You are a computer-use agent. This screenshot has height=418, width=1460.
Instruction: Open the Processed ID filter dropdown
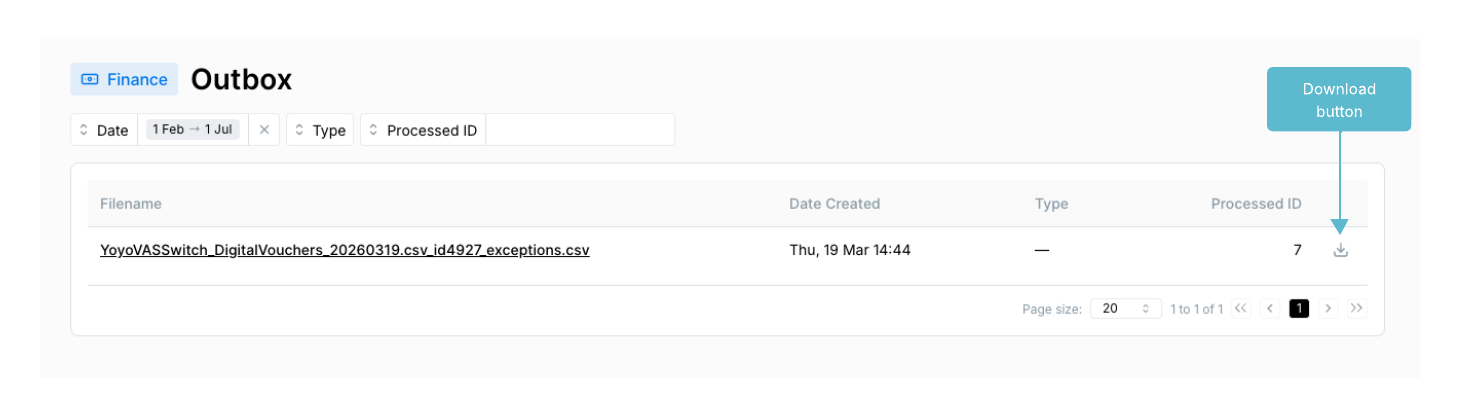[423, 130]
